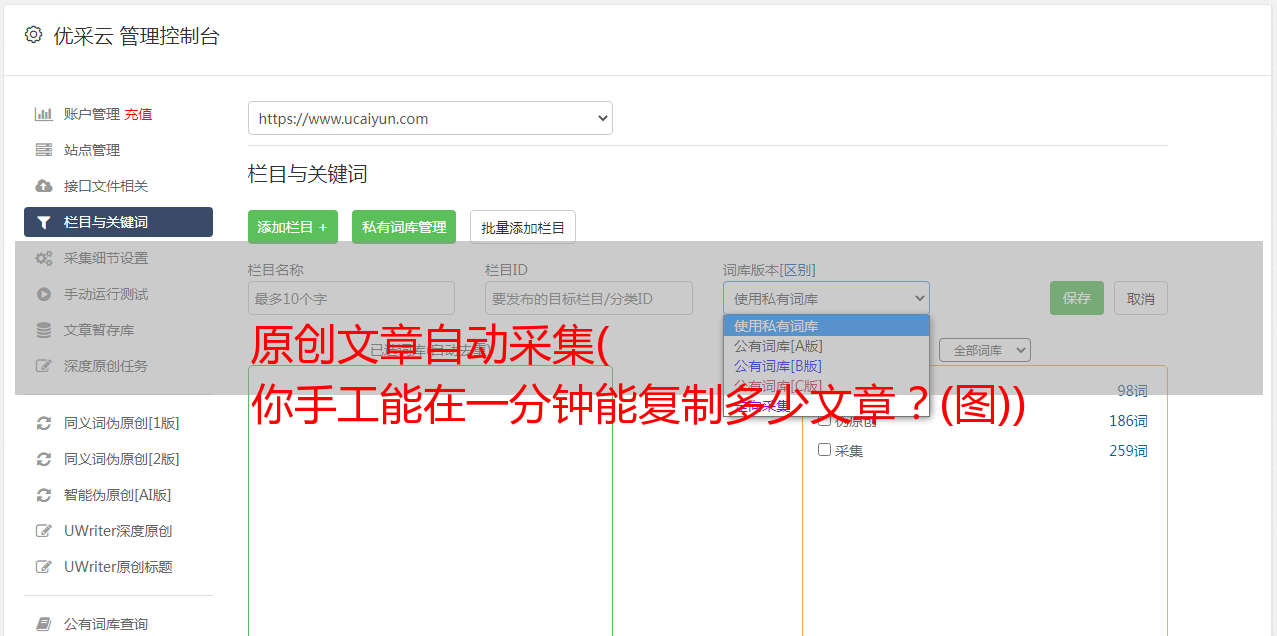This screenshot has width=1277, height=636.
Task: Open the 全部词库 filter dropdown
Action: tap(984, 350)
